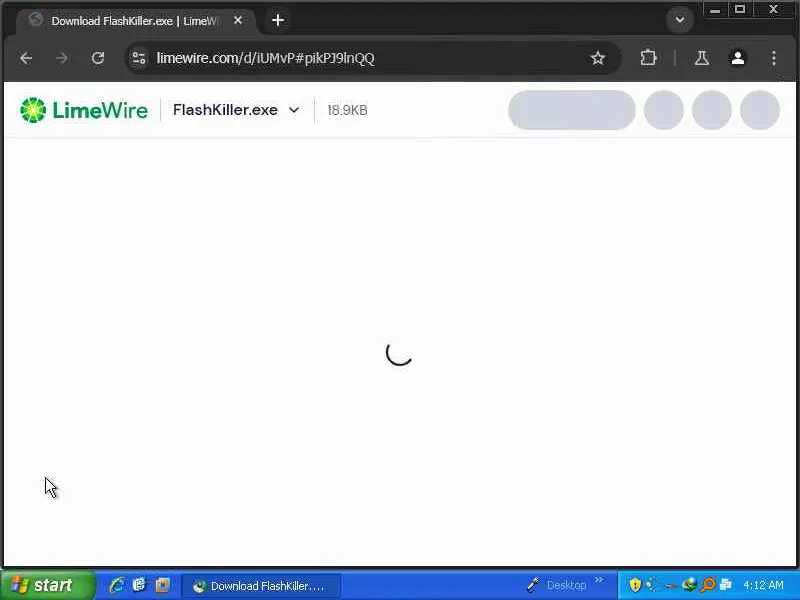Click the Download FlashKiller taskbar button
Image resolution: width=800 pixels, height=600 pixels.
tap(261, 586)
